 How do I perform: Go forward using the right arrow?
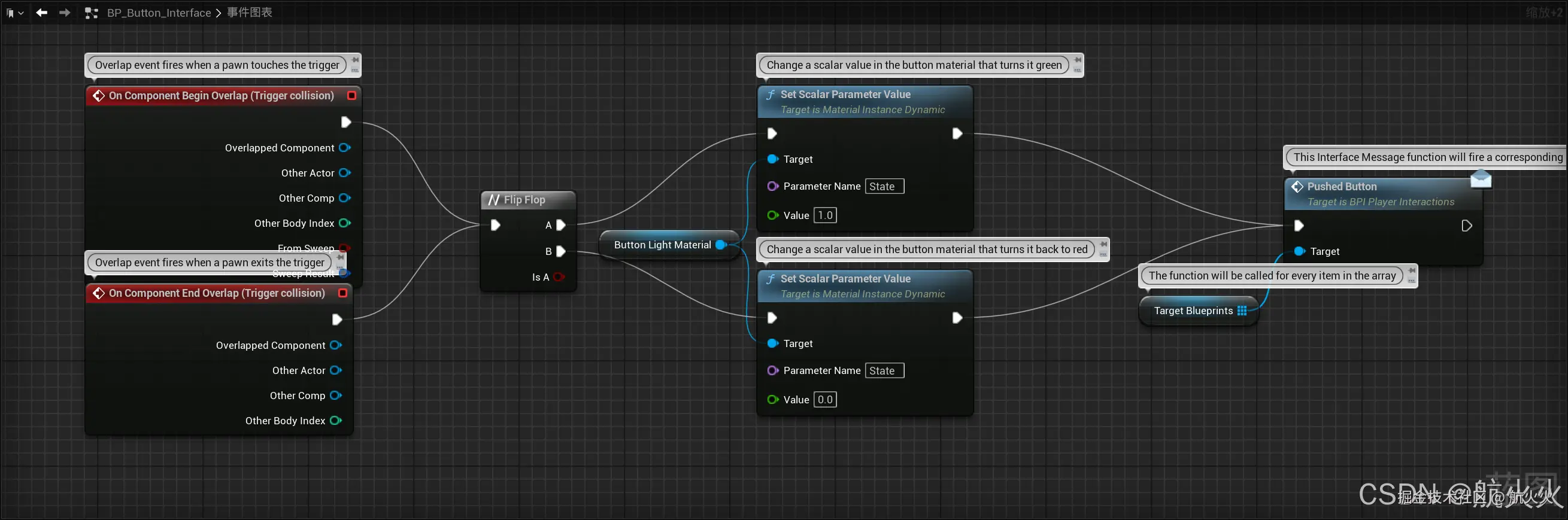(65, 12)
